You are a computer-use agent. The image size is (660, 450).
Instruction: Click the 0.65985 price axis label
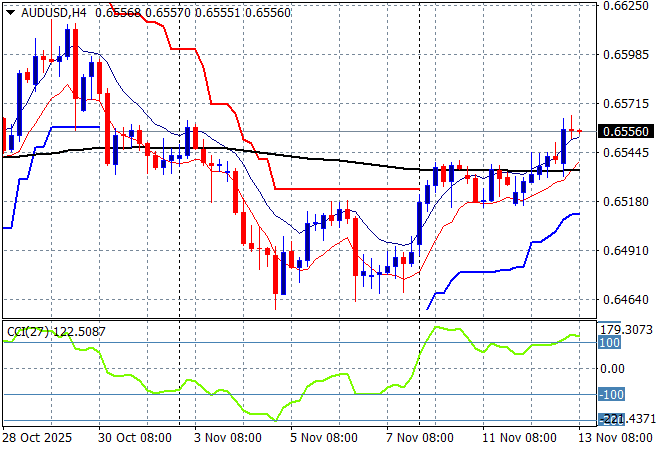click(626, 55)
